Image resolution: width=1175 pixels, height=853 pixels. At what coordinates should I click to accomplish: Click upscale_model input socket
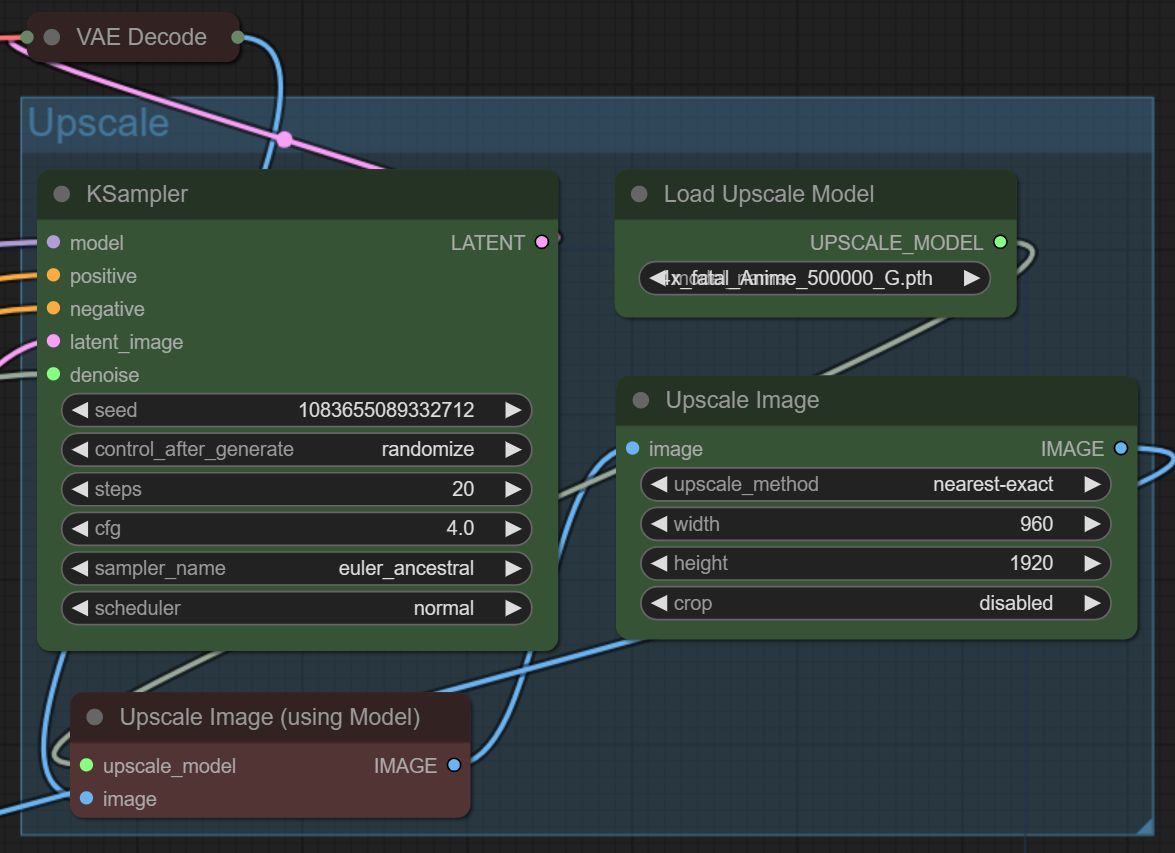click(x=86, y=765)
